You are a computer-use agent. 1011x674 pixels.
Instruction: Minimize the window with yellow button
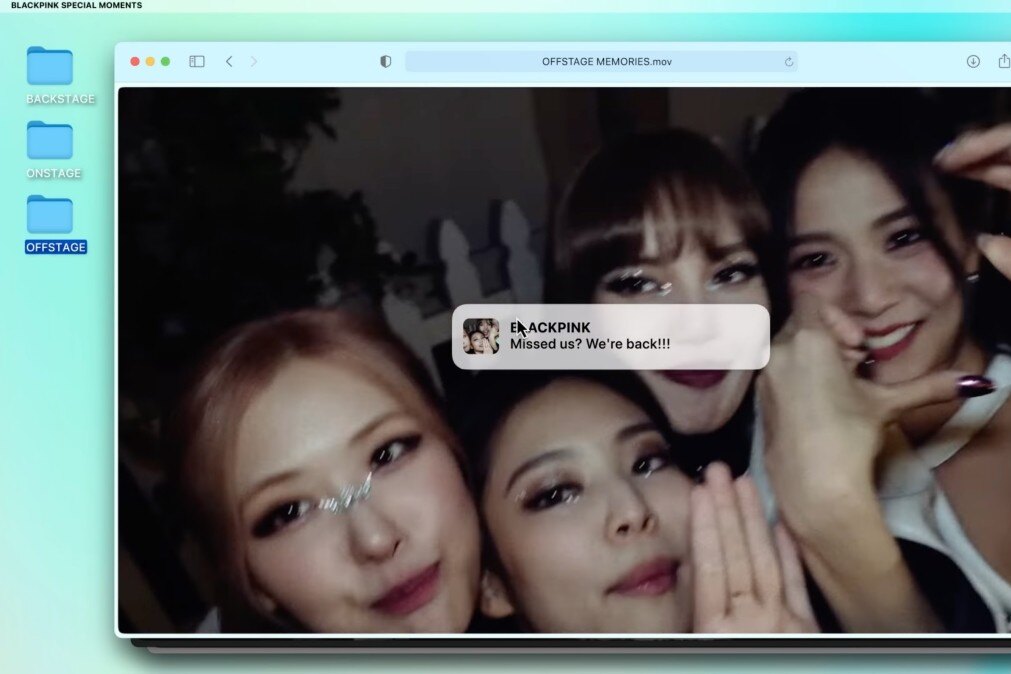(x=150, y=61)
